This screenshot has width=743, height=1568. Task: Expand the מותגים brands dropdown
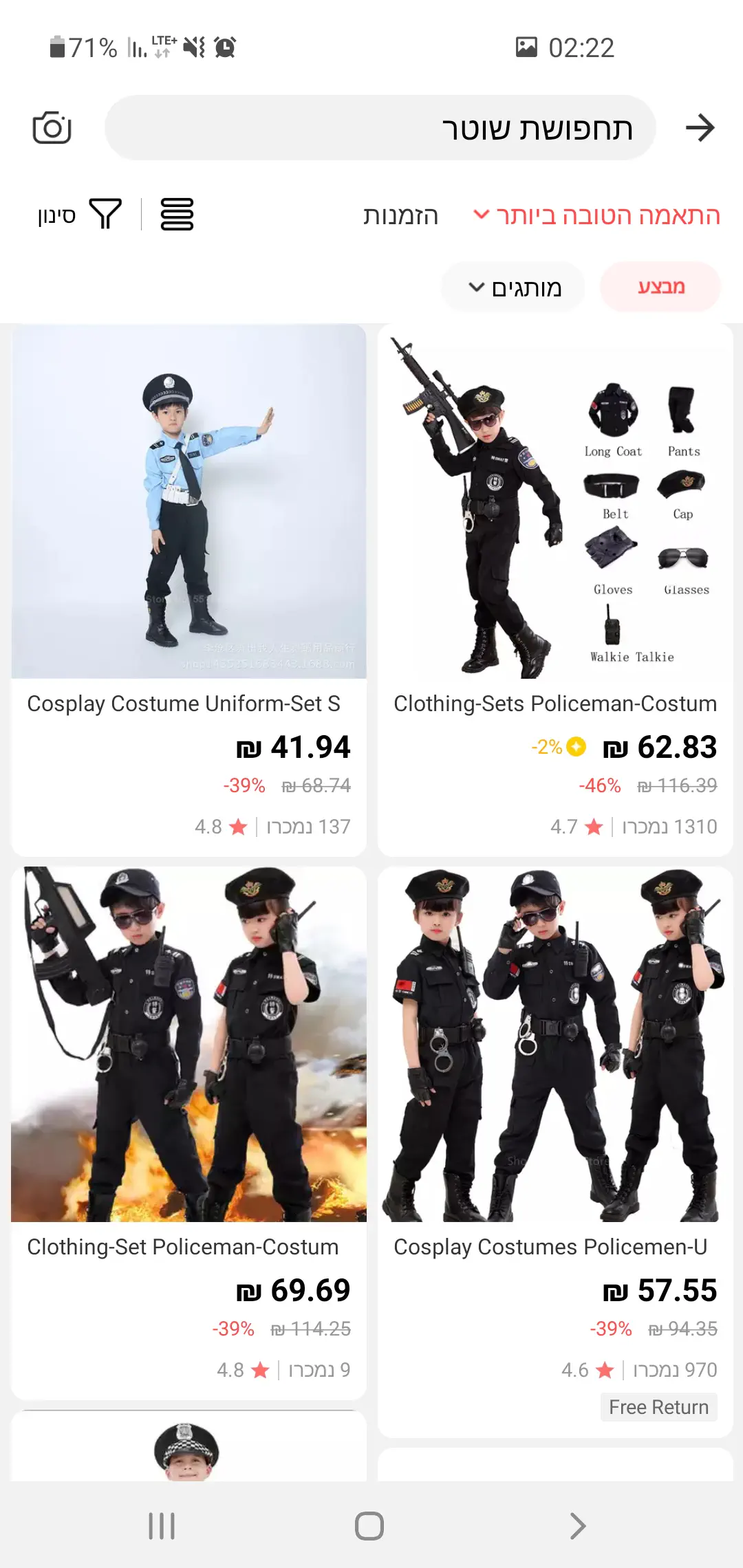pos(513,287)
